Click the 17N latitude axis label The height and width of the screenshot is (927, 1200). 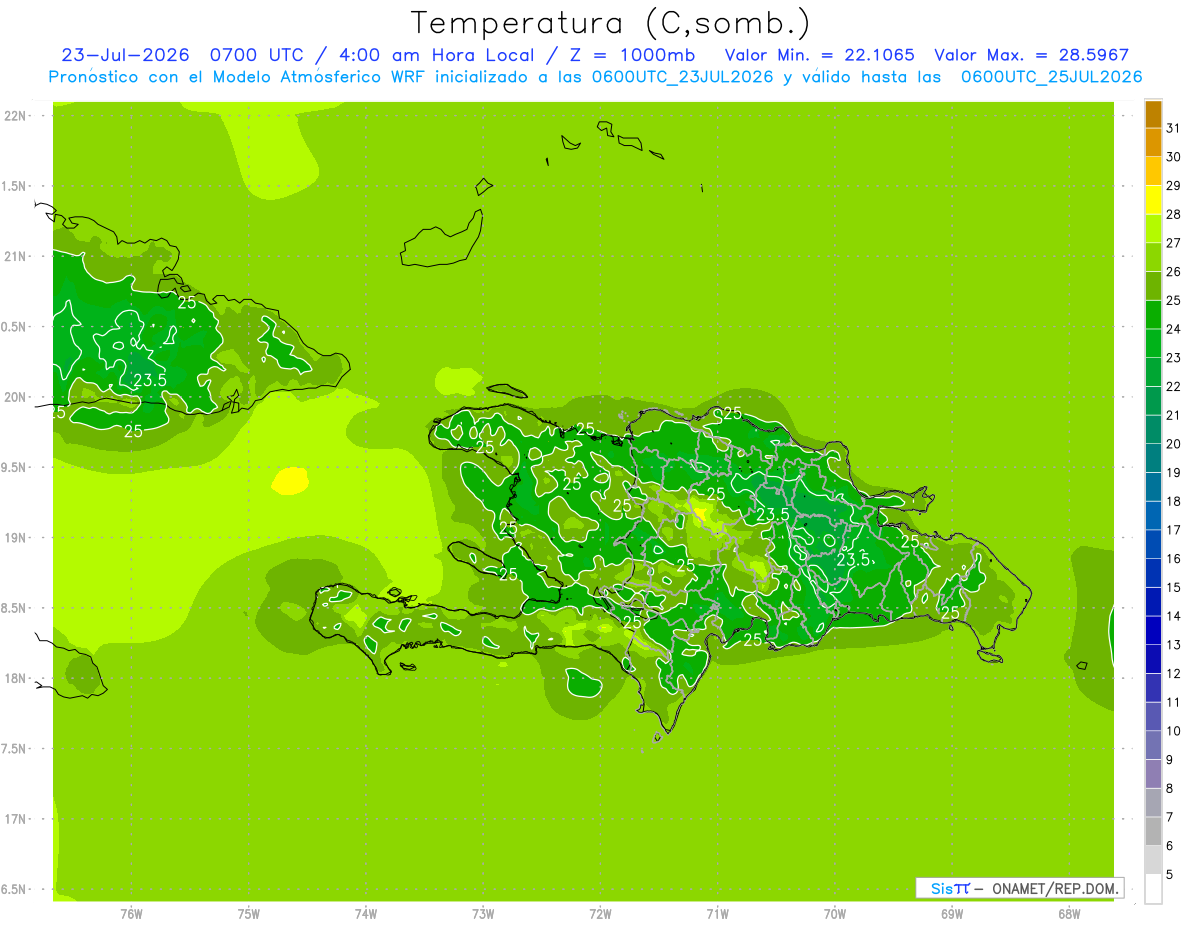14,819
